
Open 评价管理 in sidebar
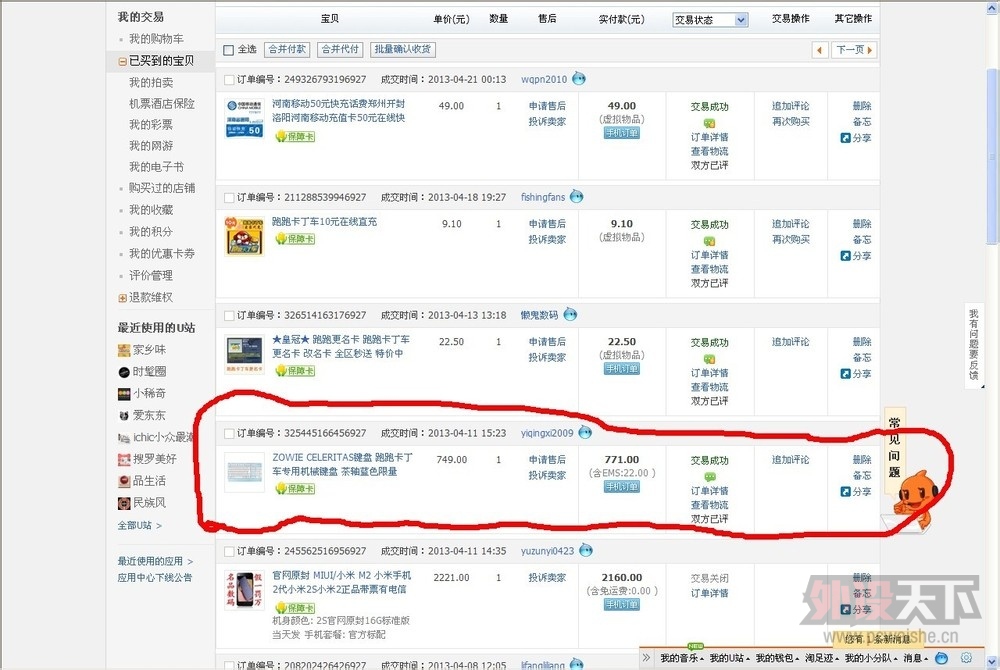[x=151, y=275]
